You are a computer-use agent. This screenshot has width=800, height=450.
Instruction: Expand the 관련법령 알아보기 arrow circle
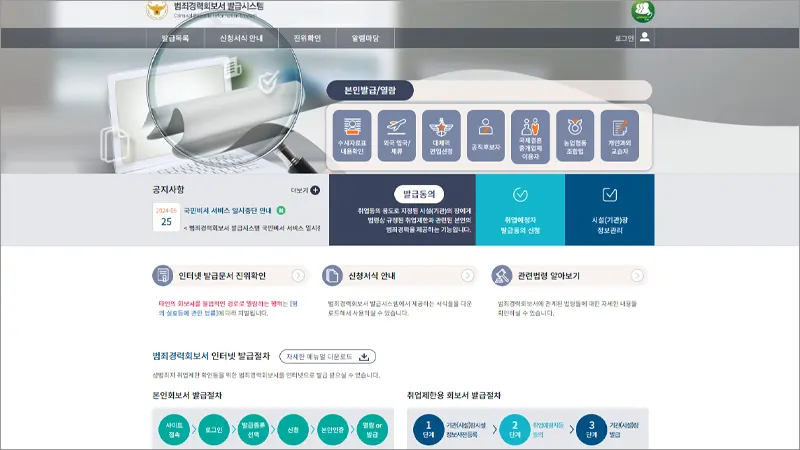point(637,276)
